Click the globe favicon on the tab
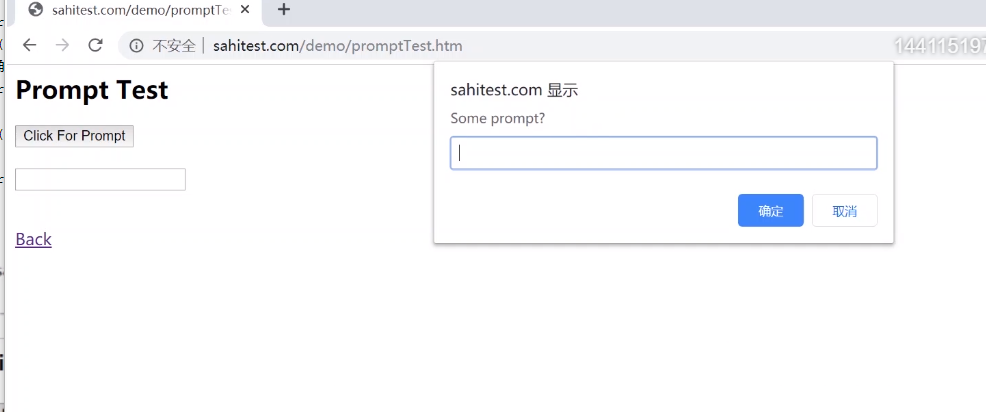Image resolution: width=986 pixels, height=412 pixels. tap(36, 10)
